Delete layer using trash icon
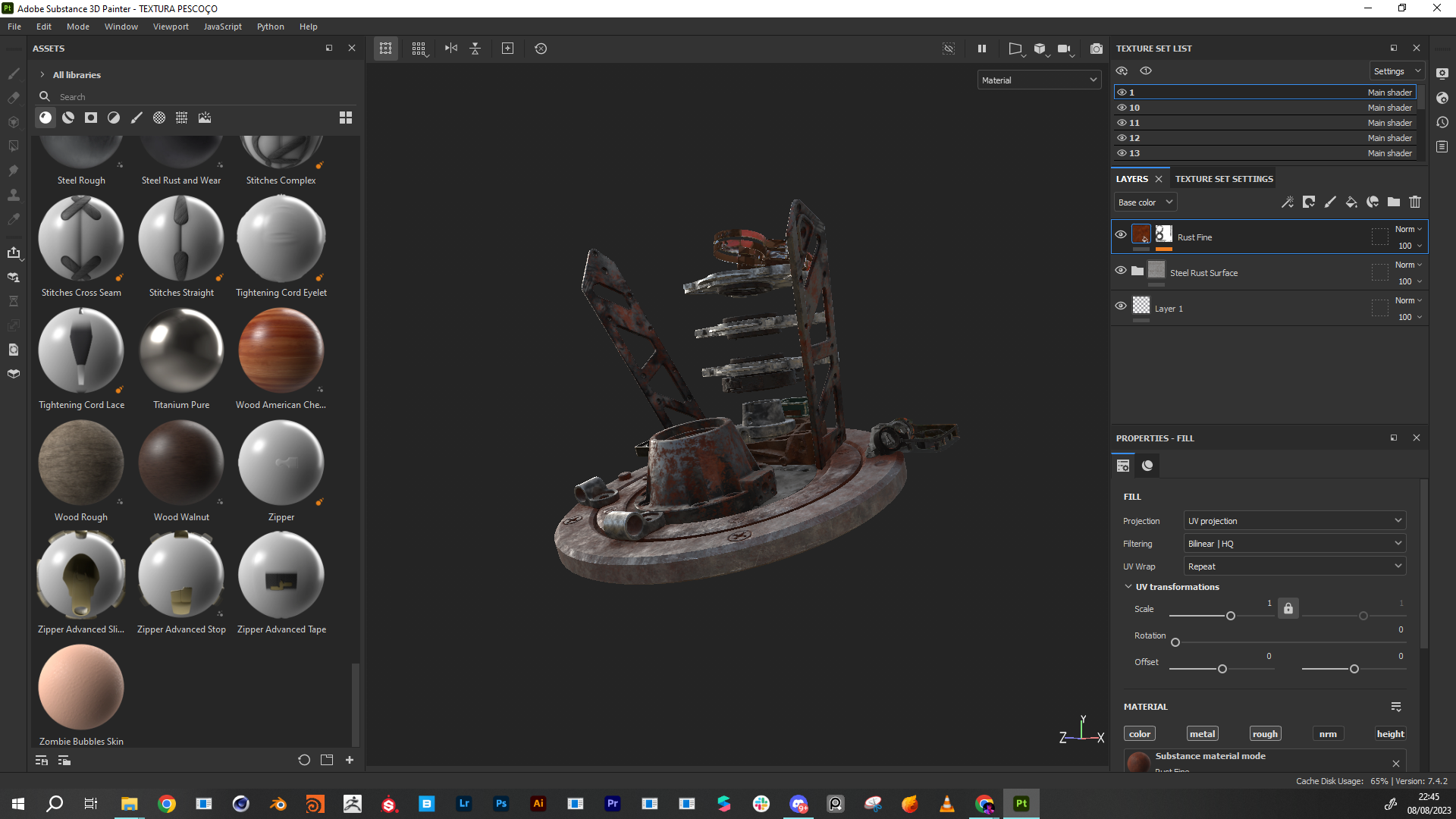The width and height of the screenshot is (1456, 819). click(1415, 202)
